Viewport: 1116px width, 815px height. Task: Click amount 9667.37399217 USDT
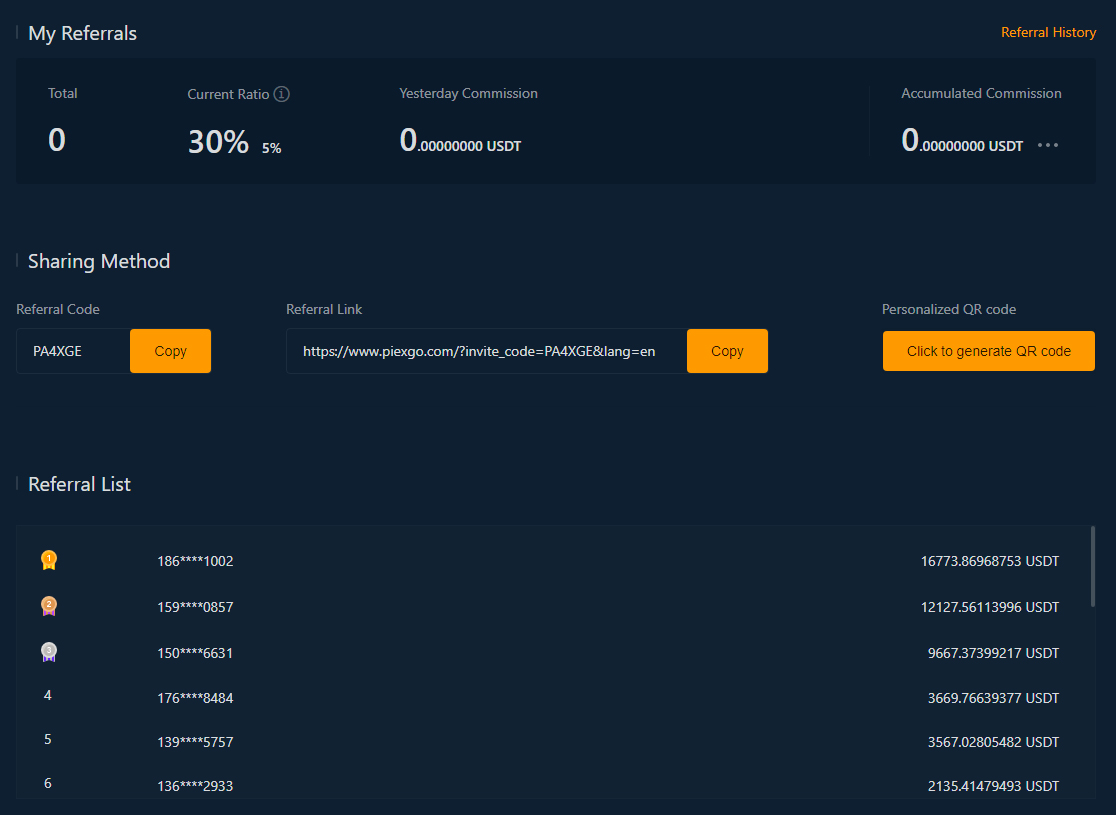993,653
